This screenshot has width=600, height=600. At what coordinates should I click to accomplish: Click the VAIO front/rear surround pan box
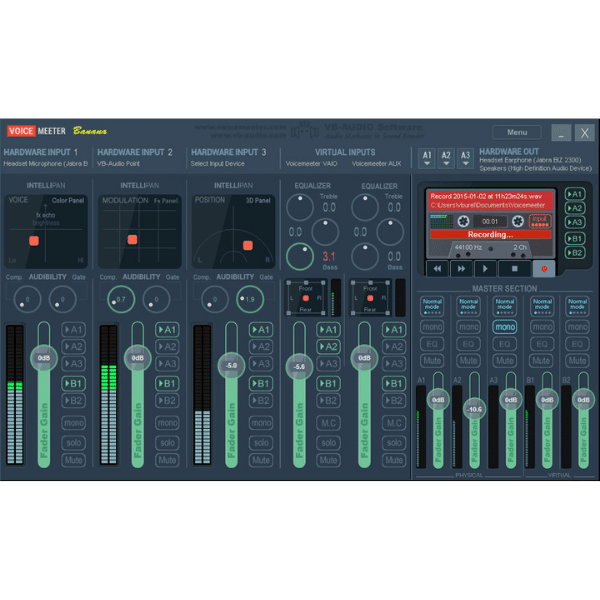(x=306, y=298)
